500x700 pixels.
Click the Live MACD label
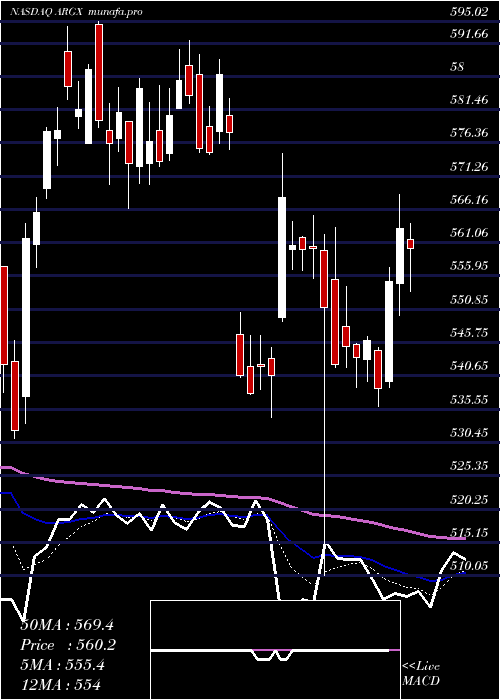pos(421,673)
